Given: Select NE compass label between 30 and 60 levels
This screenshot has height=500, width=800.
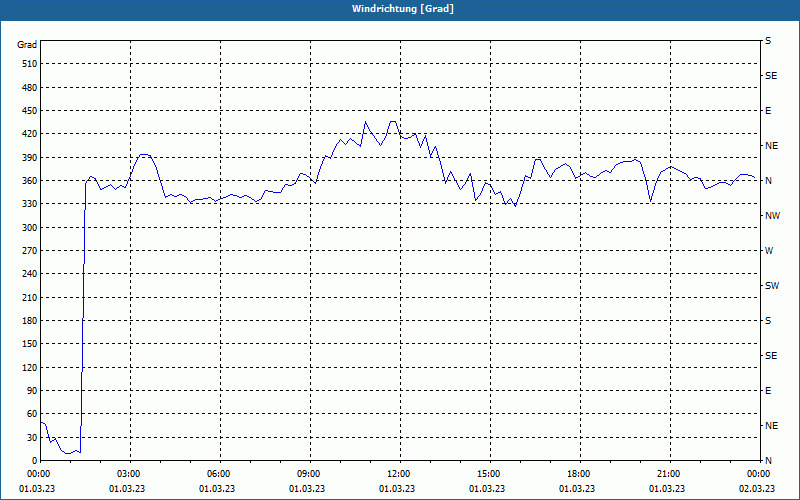Looking at the screenshot, I should (x=772, y=426).
